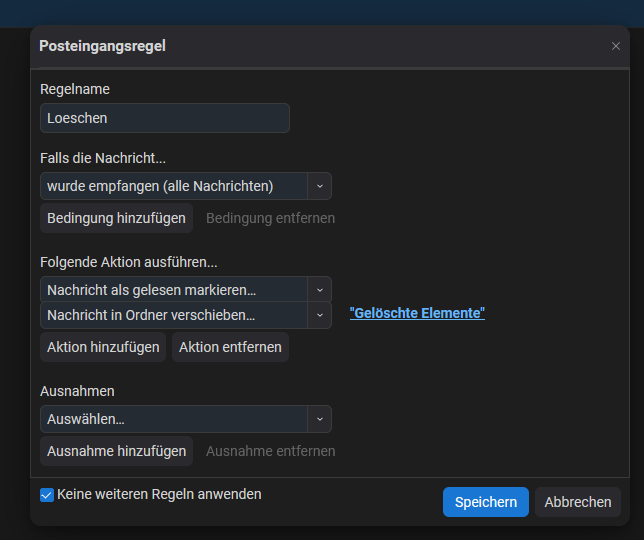Click the greyed-out Bedingung entfernen button
This screenshot has width=644, height=540.
[x=270, y=218]
